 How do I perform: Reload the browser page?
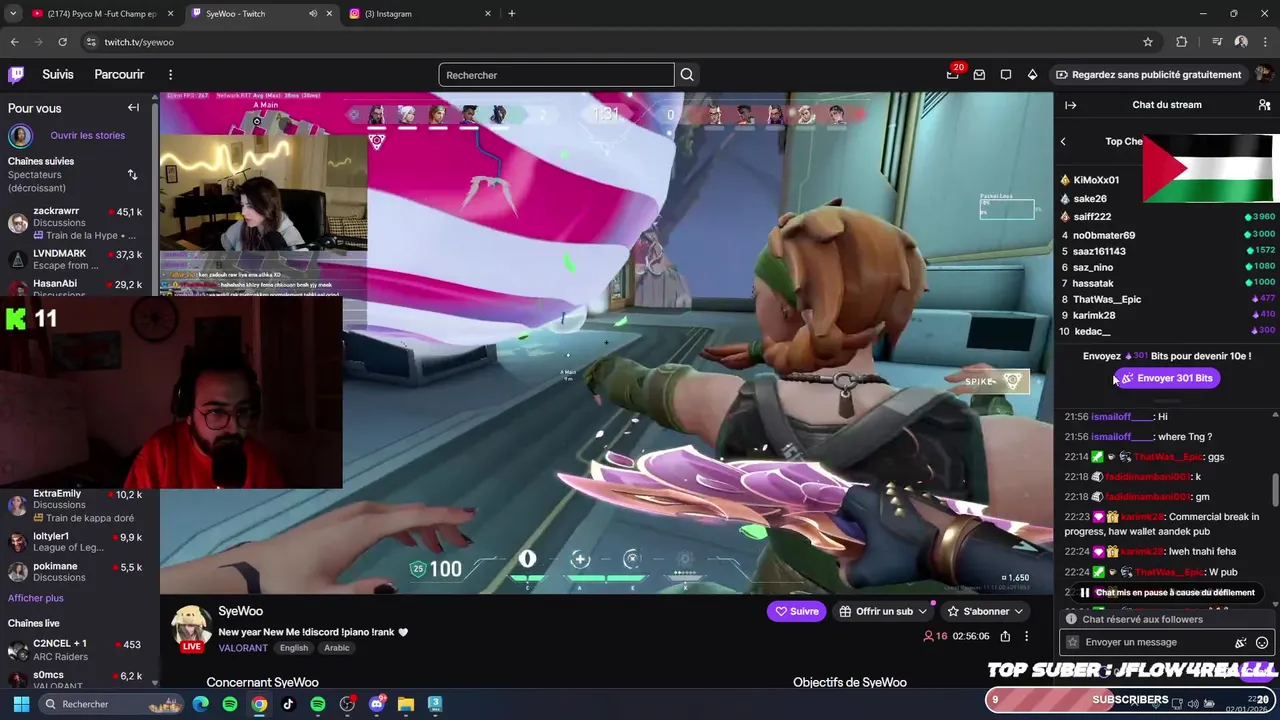62,42
